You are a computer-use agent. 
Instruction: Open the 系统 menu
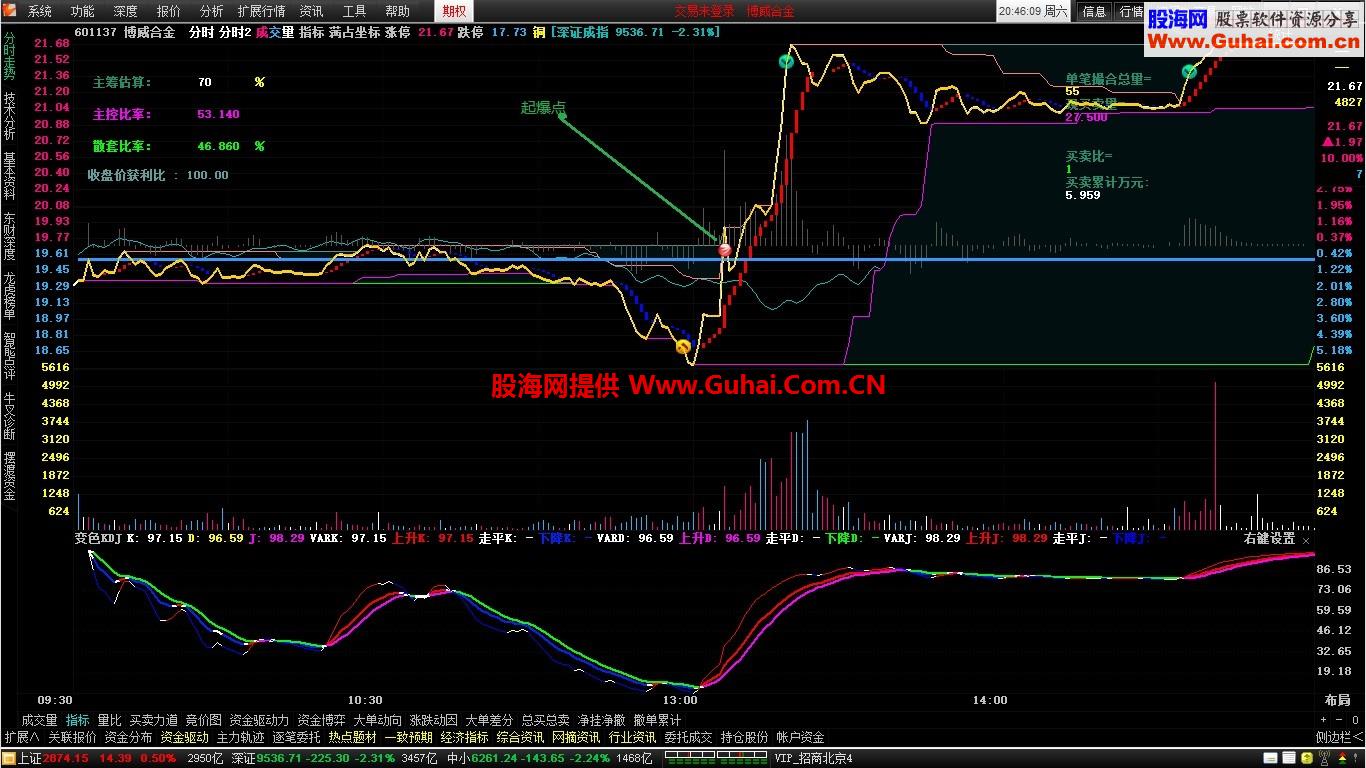coord(40,11)
